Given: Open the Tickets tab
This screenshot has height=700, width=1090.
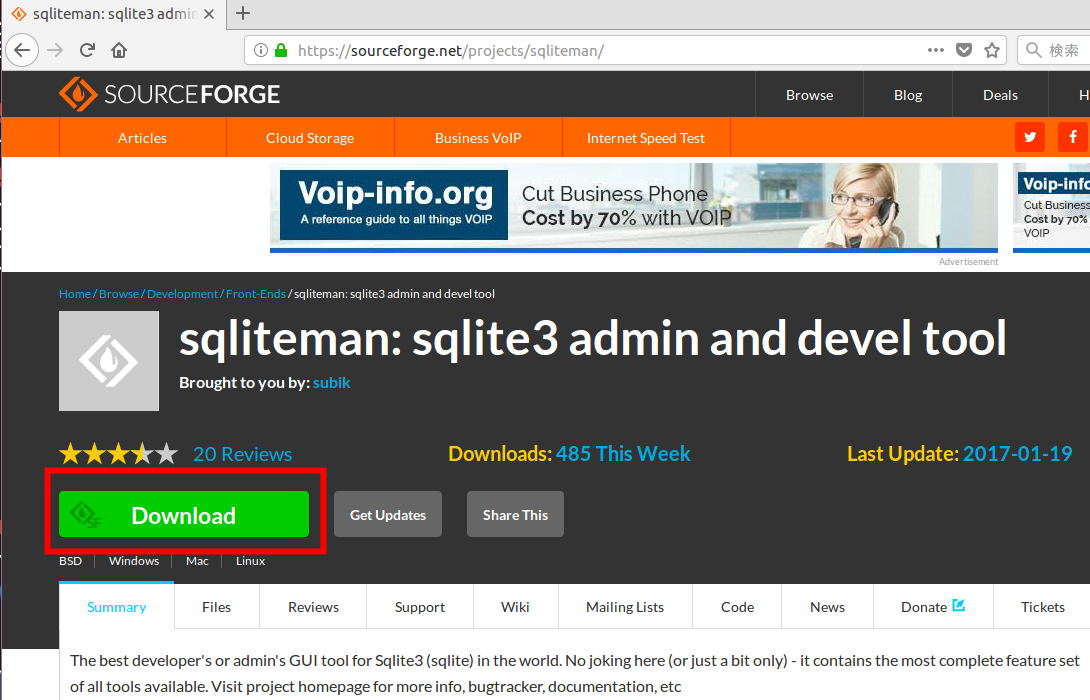Looking at the screenshot, I should tap(1043, 607).
